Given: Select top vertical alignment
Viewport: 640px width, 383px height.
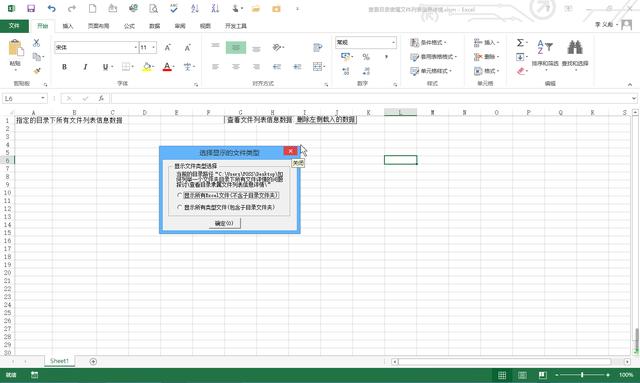Looking at the screenshot, I should (216, 47).
